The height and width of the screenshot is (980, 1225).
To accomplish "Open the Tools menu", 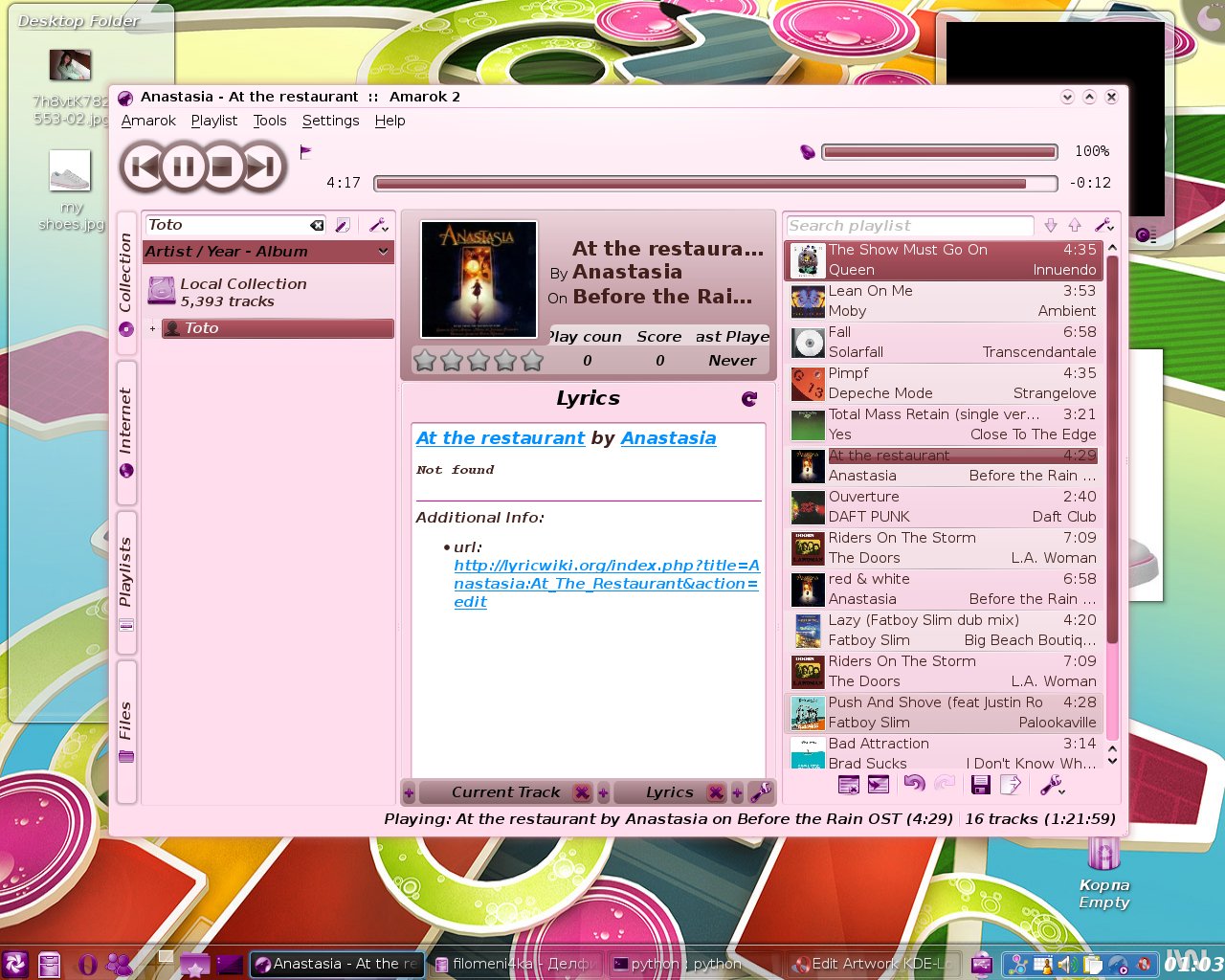I will click(270, 121).
